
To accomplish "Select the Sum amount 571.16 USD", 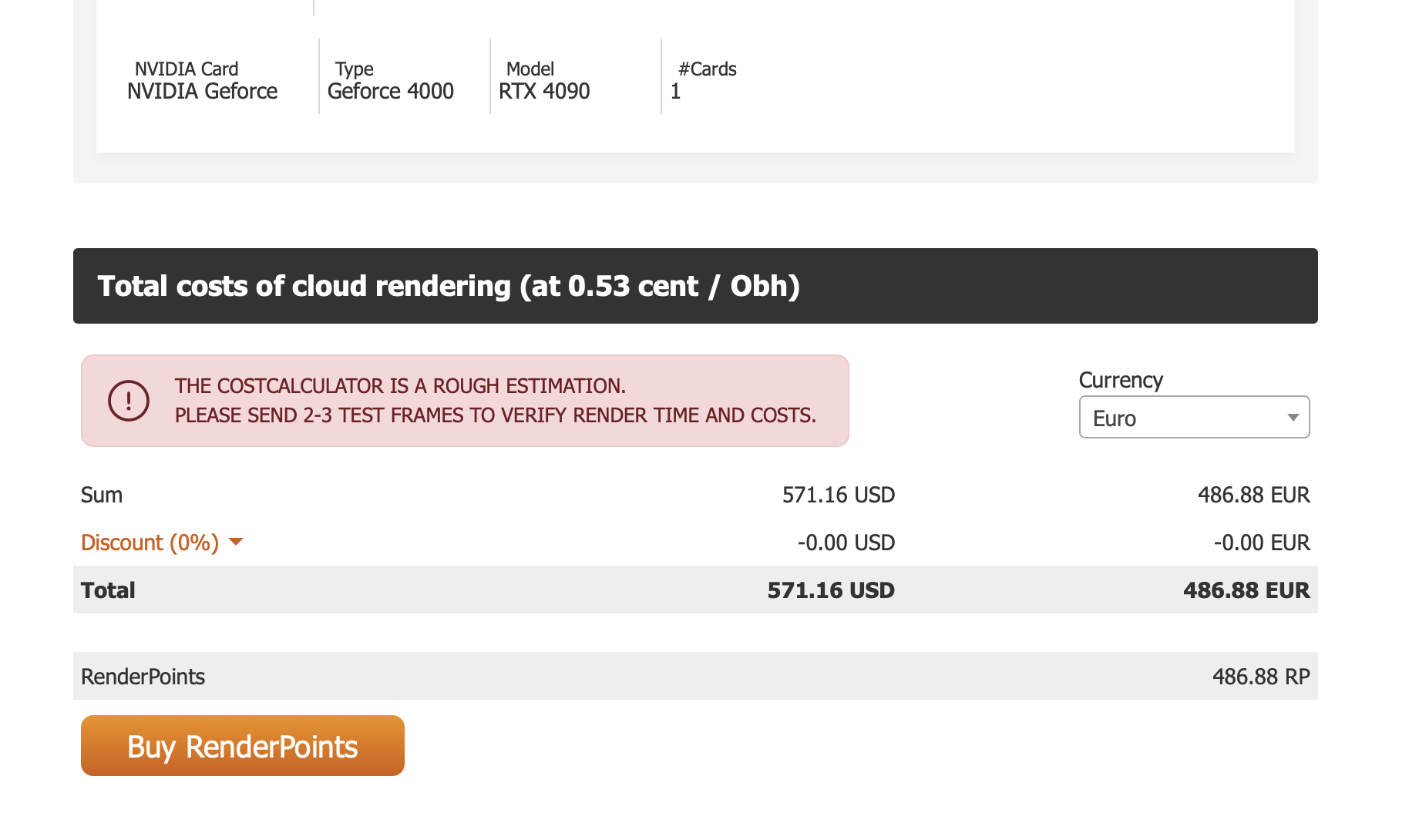I will [838, 495].
